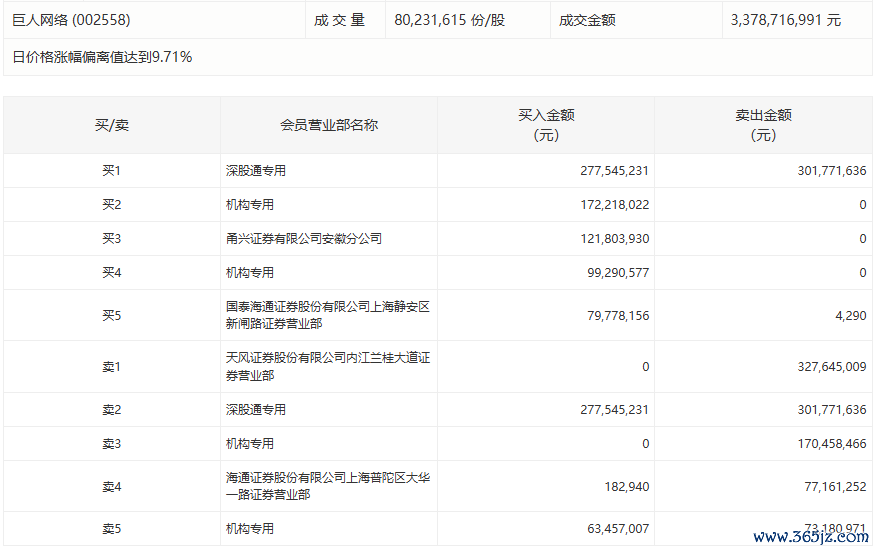Select 深股通专用 in the 买1 row
This screenshot has height=552, width=876.
point(256,171)
